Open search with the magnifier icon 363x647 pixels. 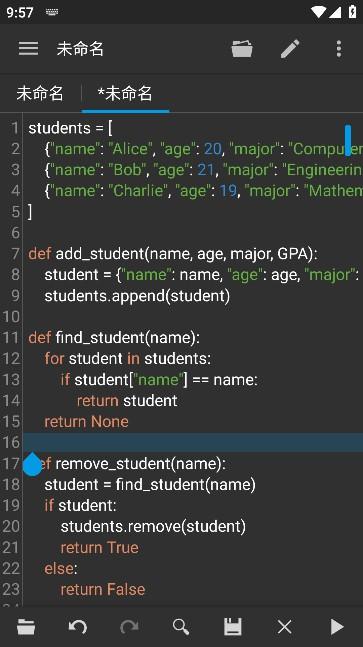[181, 627]
